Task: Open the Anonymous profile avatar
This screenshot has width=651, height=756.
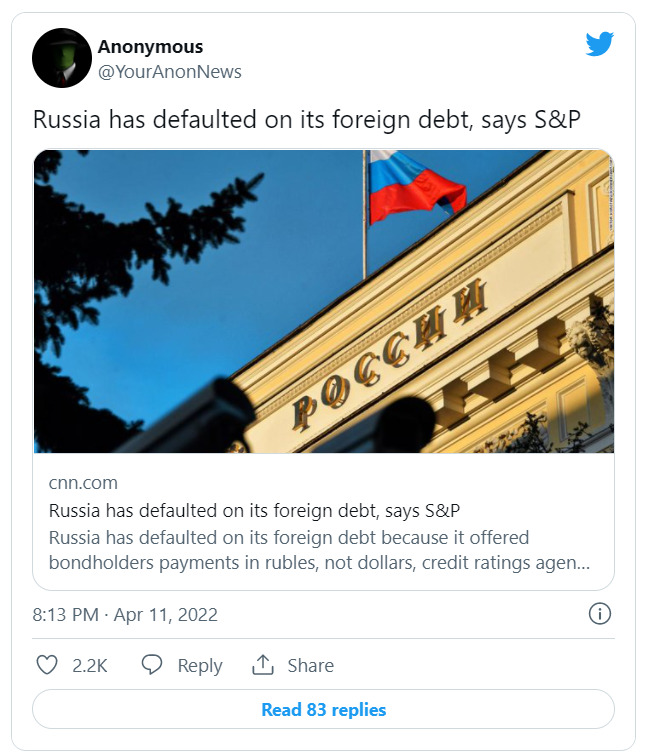Action: coord(62,59)
